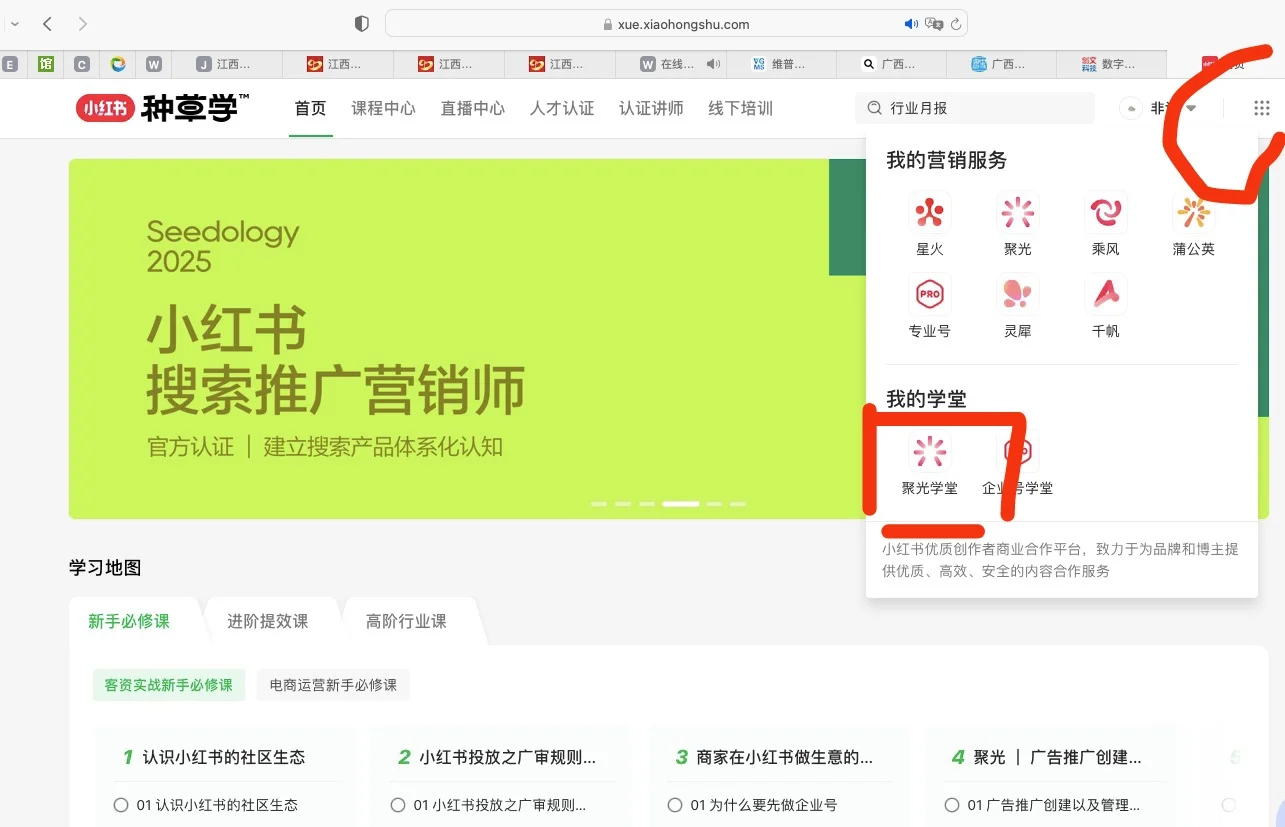Image resolution: width=1285 pixels, height=827 pixels.
Task: Jump to the last banner carousel dot
Action: [x=738, y=504]
